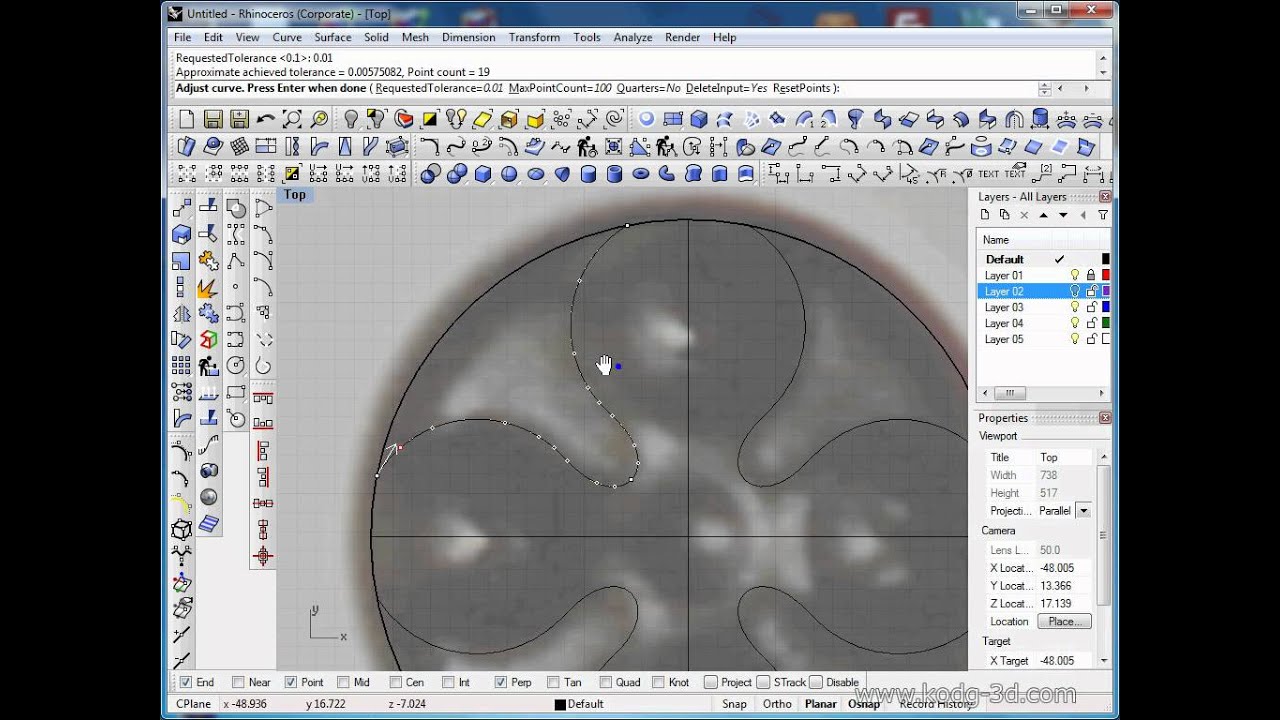Click the Hide Objects light bulb icon
The height and width of the screenshot is (720, 1280).
tap(351, 119)
